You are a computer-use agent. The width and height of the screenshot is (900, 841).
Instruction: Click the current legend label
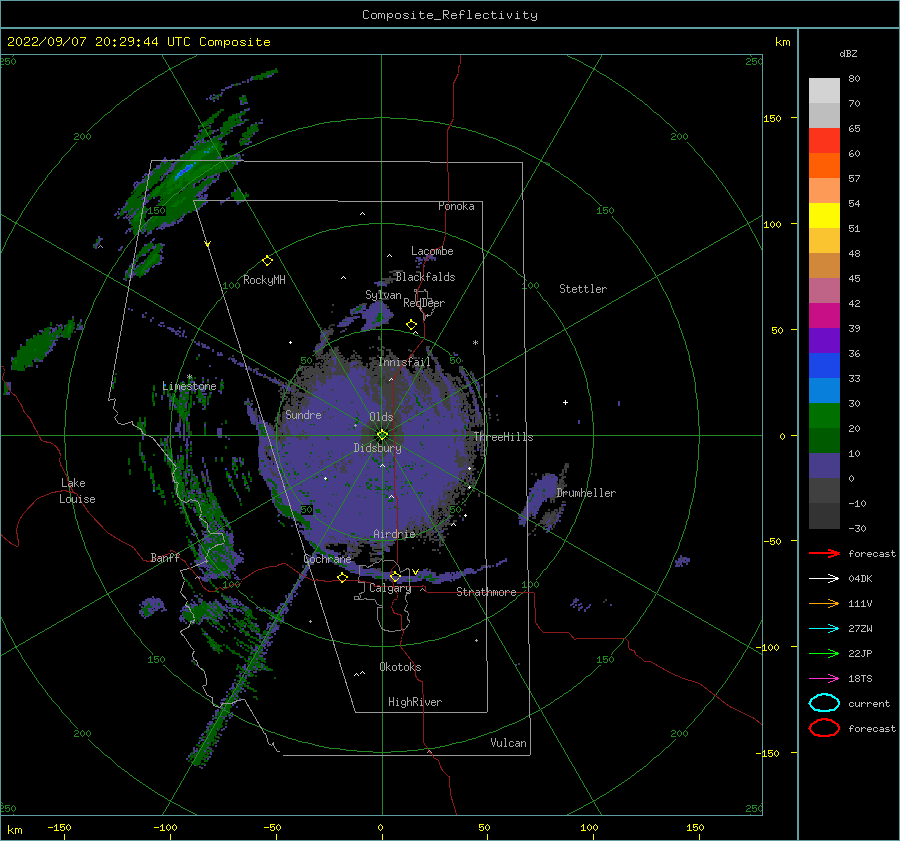click(869, 704)
